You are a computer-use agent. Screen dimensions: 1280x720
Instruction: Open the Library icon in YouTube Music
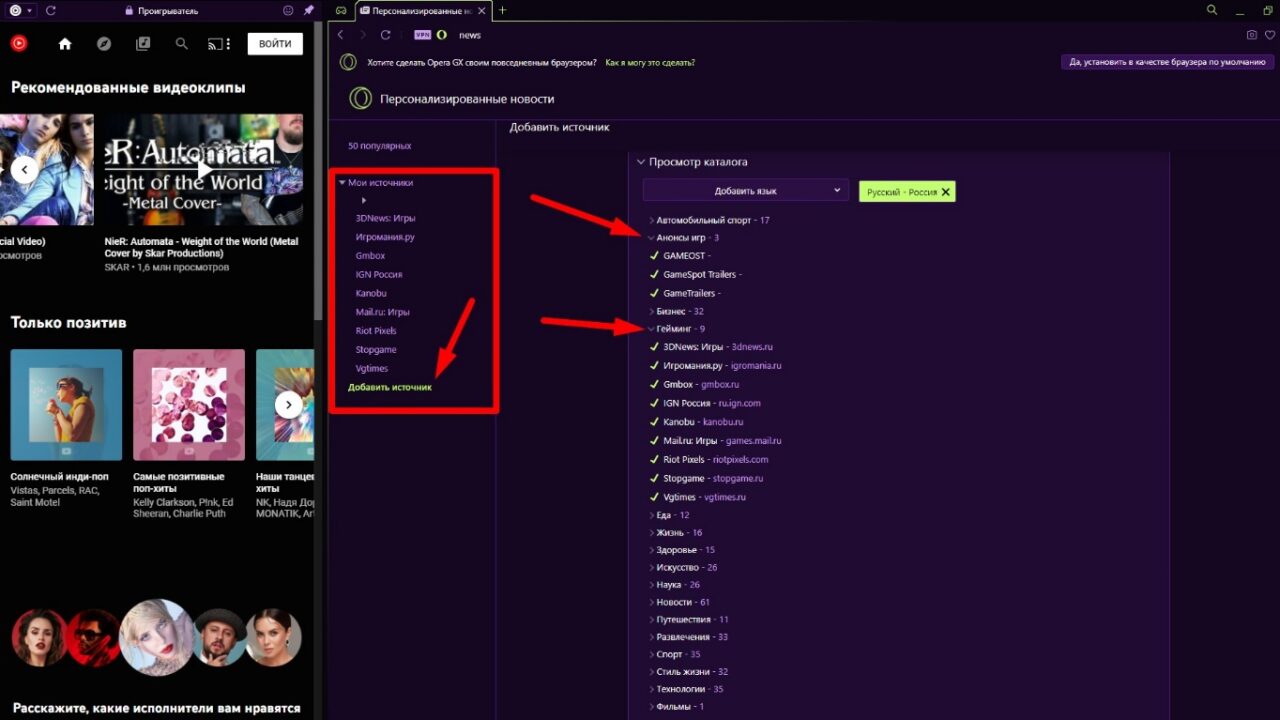(143, 44)
